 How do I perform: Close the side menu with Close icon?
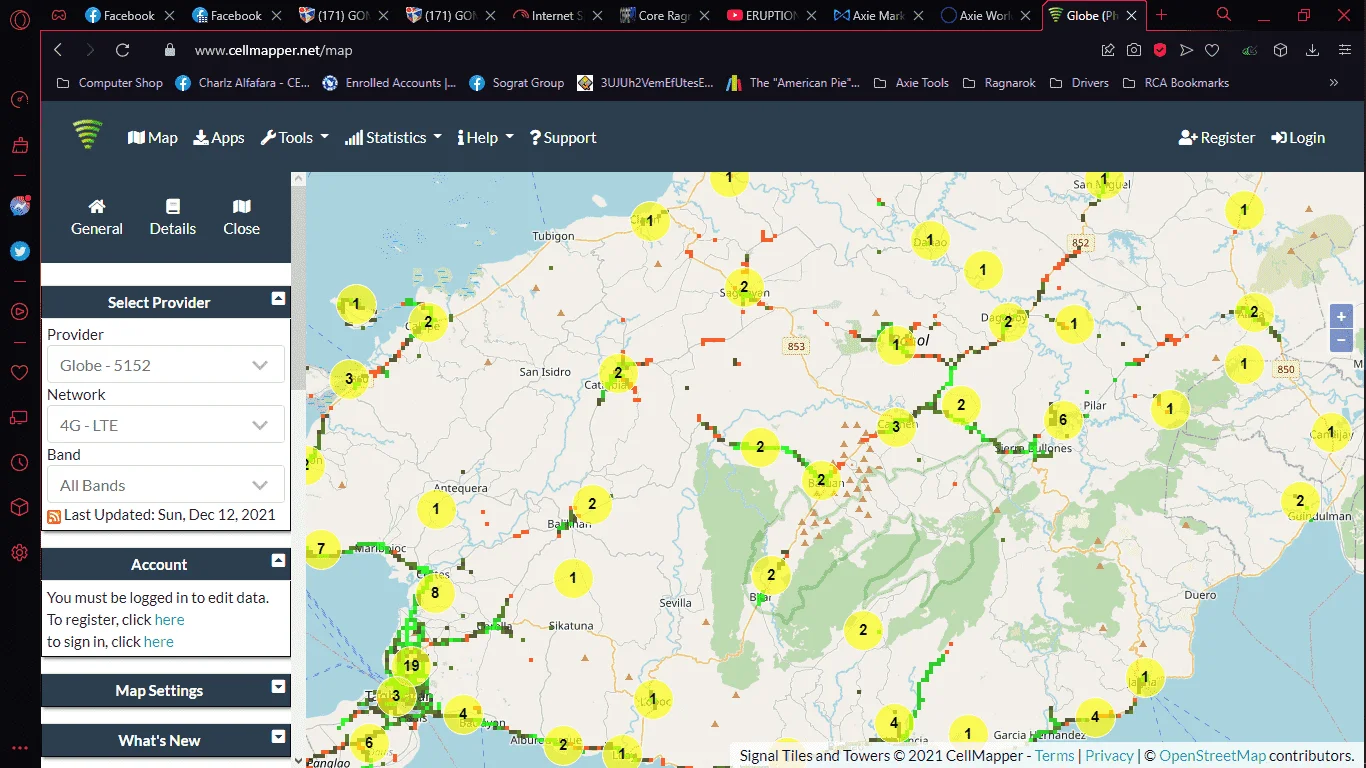click(x=242, y=217)
